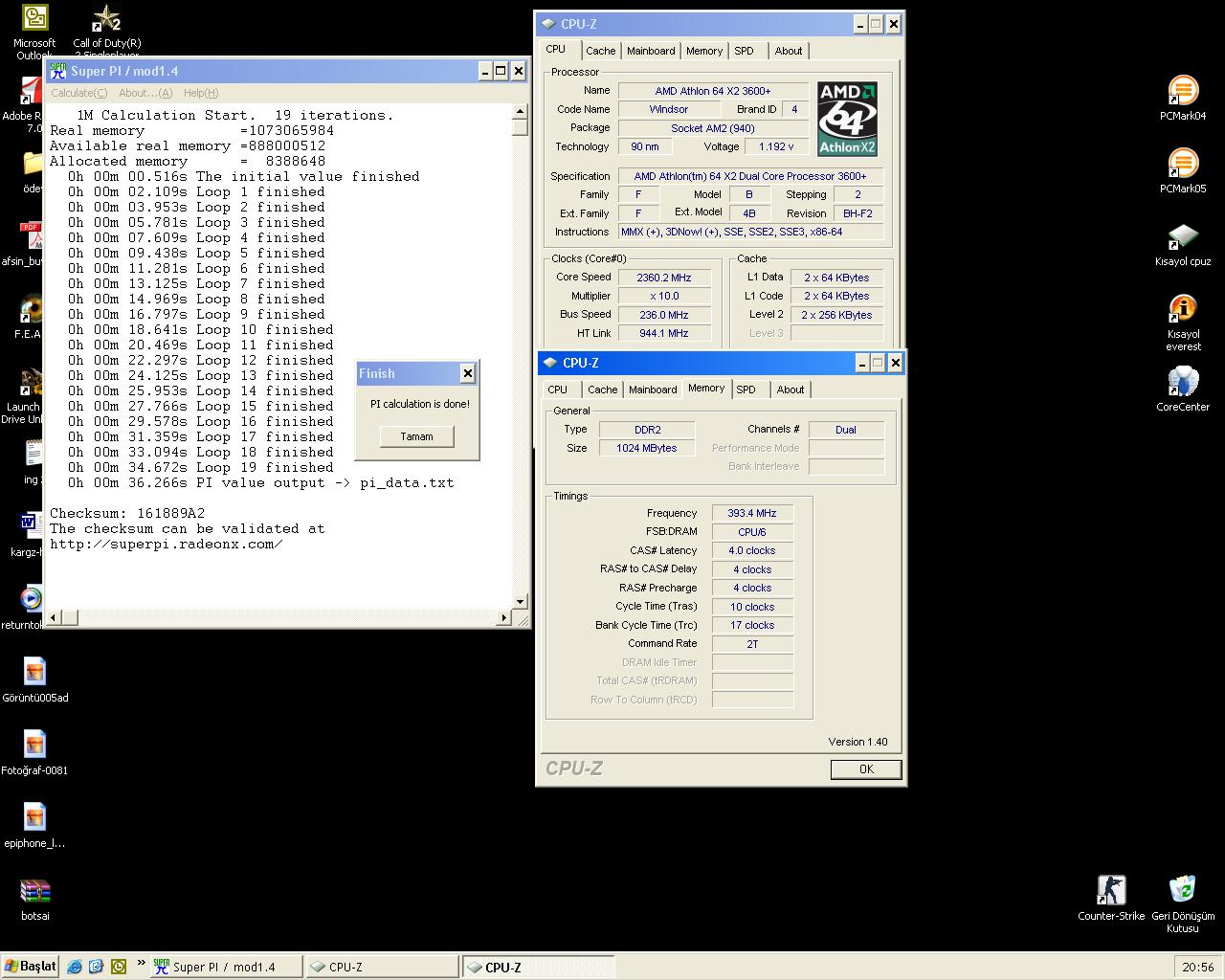The width and height of the screenshot is (1225, 980).
Task: Click Command Rate 2T field
Action: coord(752,644)
